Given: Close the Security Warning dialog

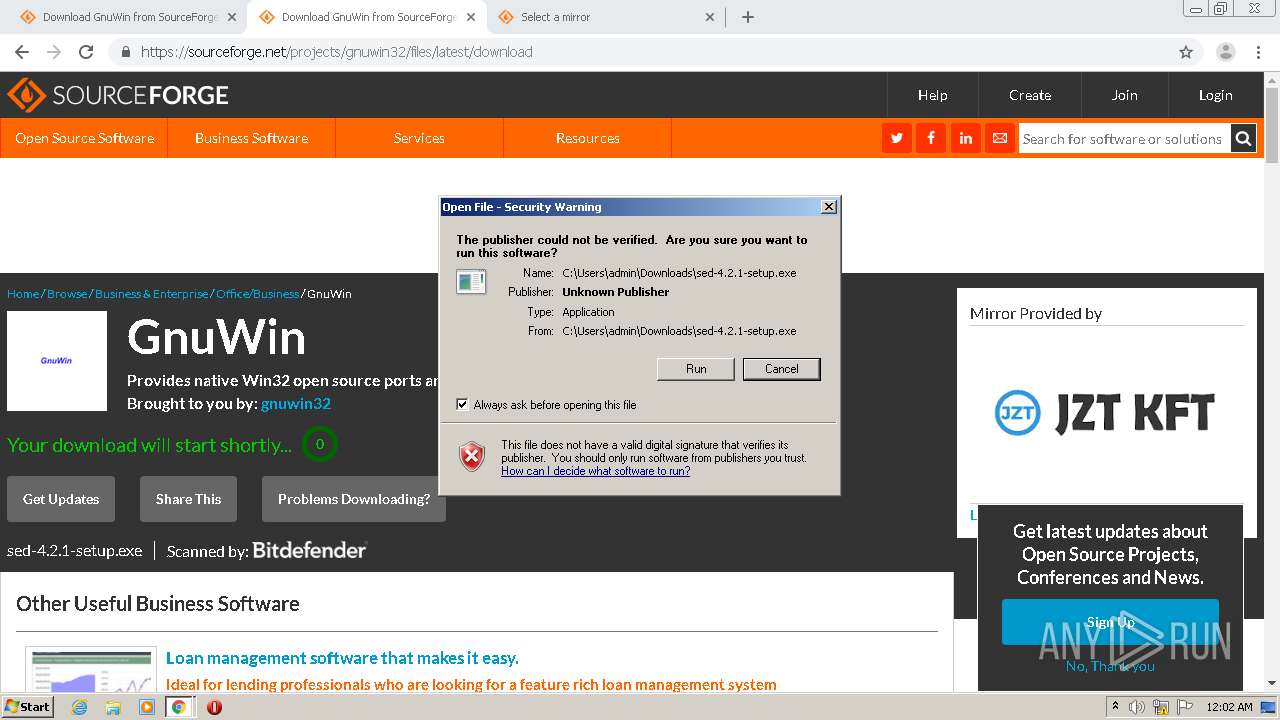Looking at the screenshot, I should click(x=828, y=207).
